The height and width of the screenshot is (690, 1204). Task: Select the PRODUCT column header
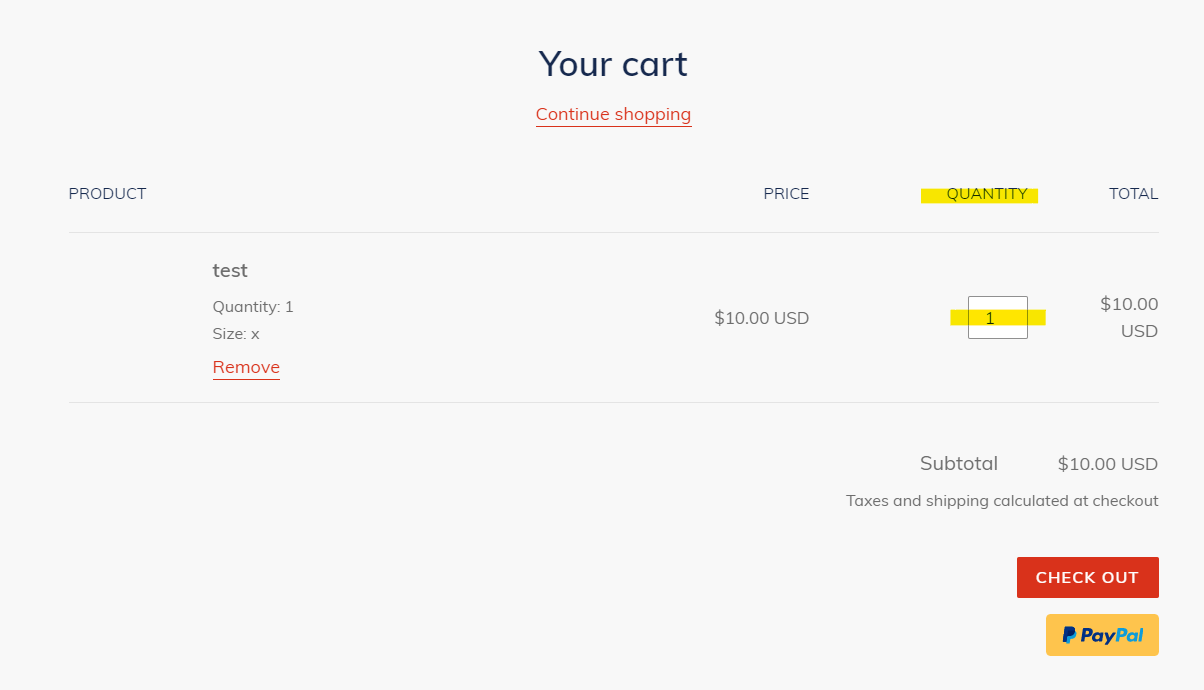(x=107, y=193)
